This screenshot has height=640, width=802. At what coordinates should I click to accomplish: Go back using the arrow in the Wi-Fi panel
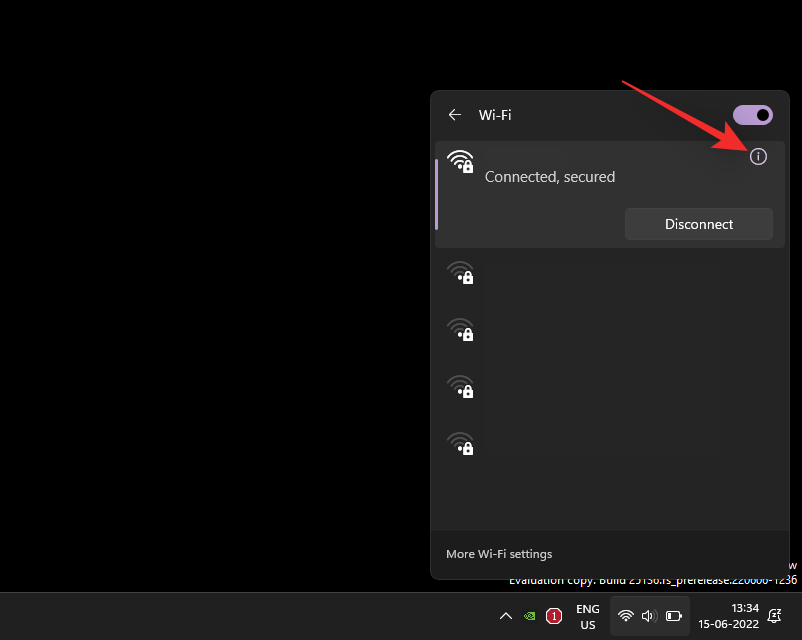(455, 115)
